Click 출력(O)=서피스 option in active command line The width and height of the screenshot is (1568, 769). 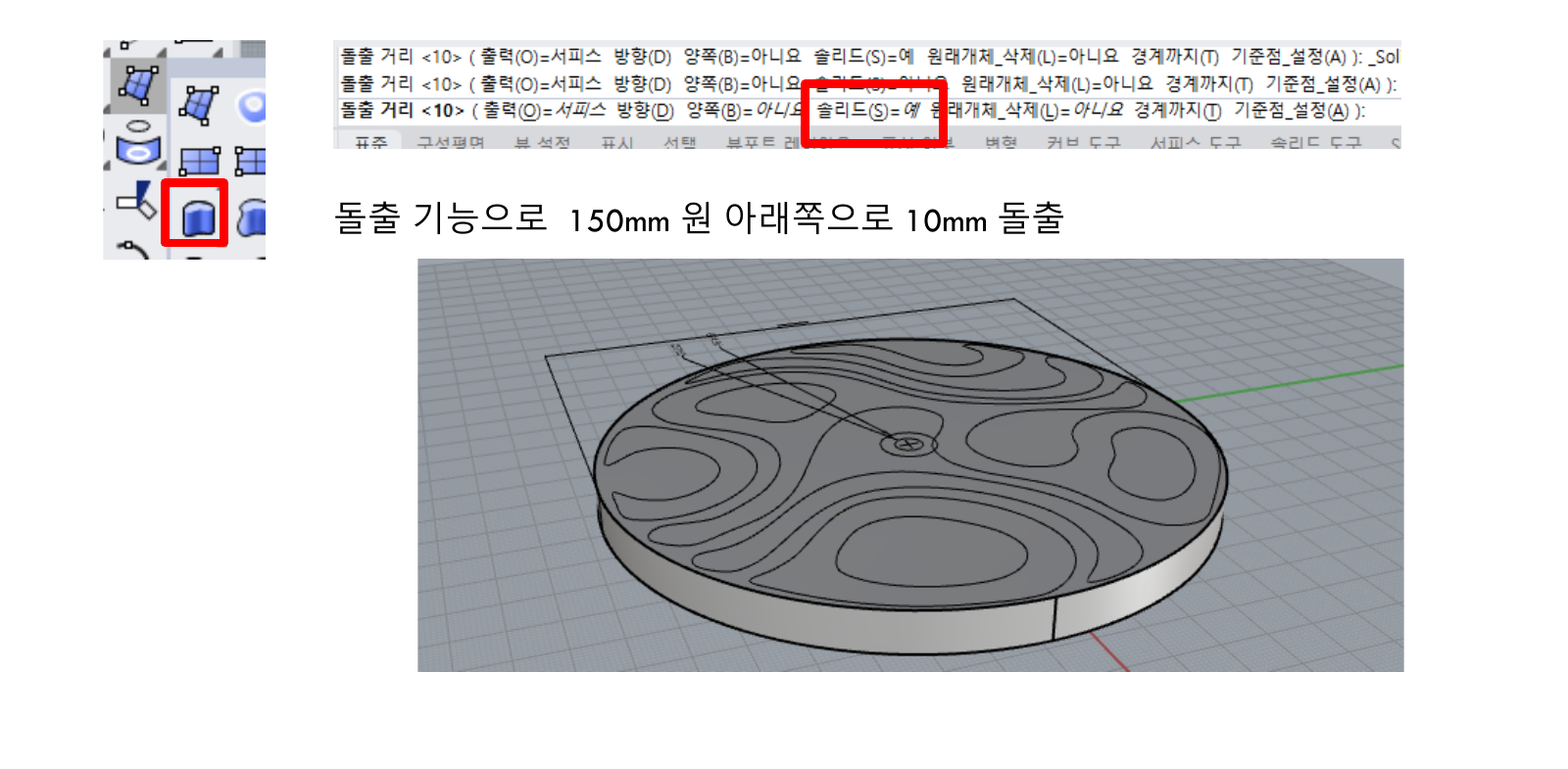[545, 111]
